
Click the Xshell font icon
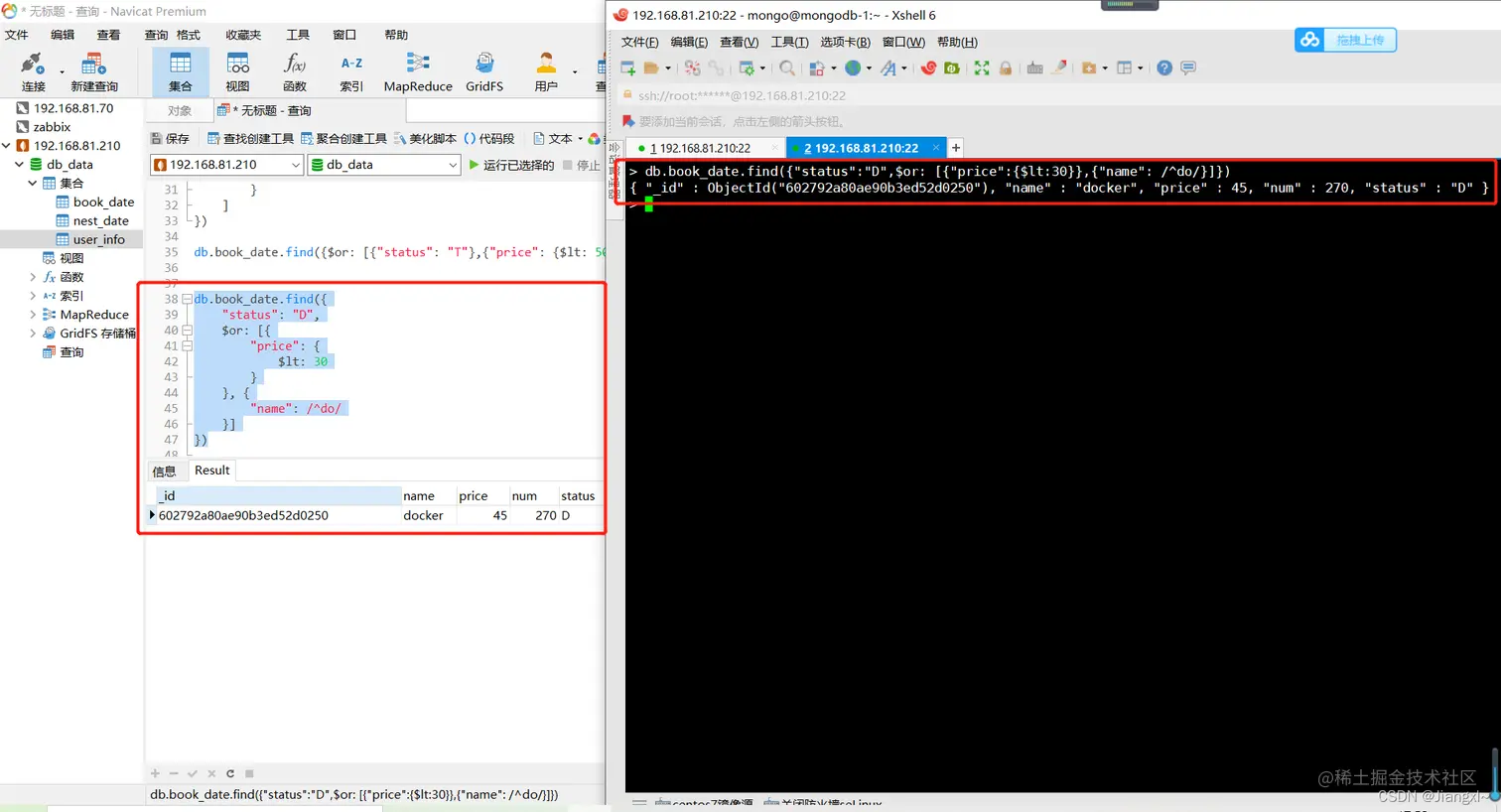tap(888, 68)
